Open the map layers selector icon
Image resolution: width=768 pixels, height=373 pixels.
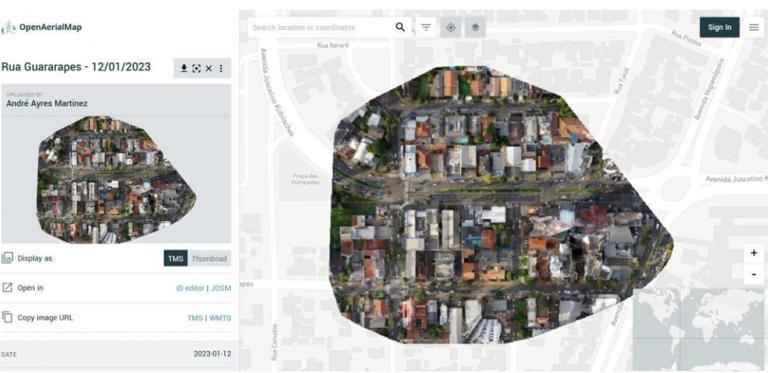[x=475, y=27]
